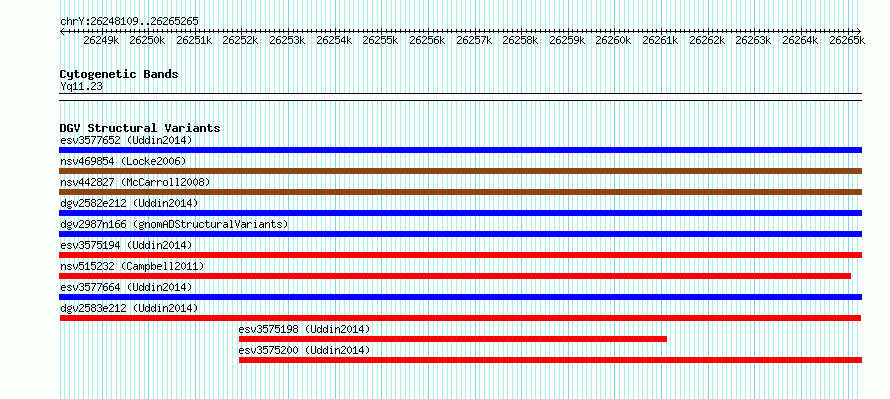Click the dgv2582e212 (Uddin2014) label
The height and width of the screenshot is (399, 890).
pos(129,203)
